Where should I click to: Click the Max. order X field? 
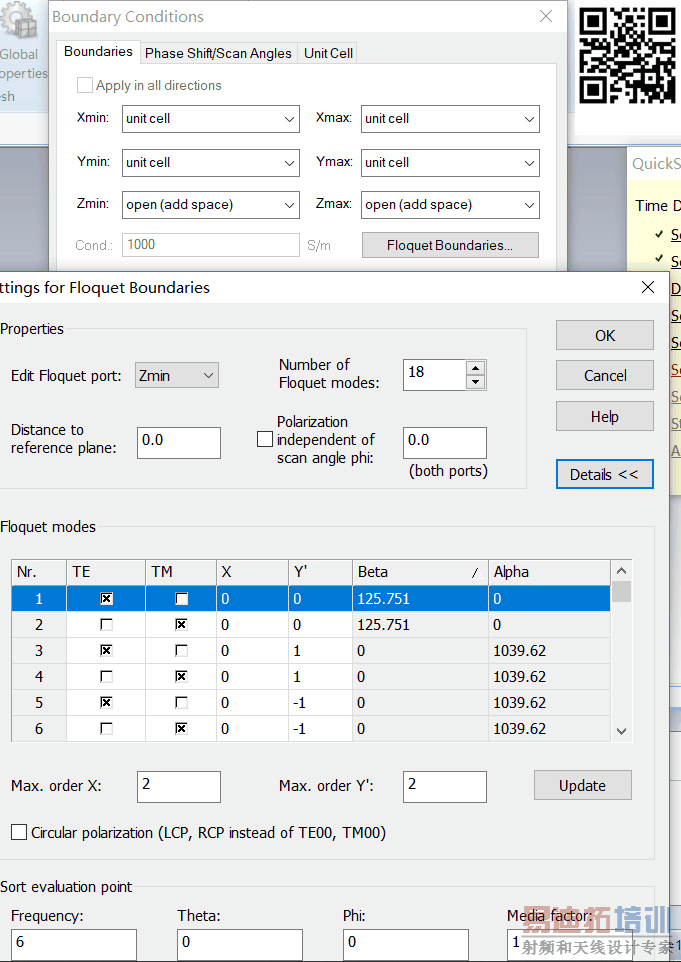[179, 787]
